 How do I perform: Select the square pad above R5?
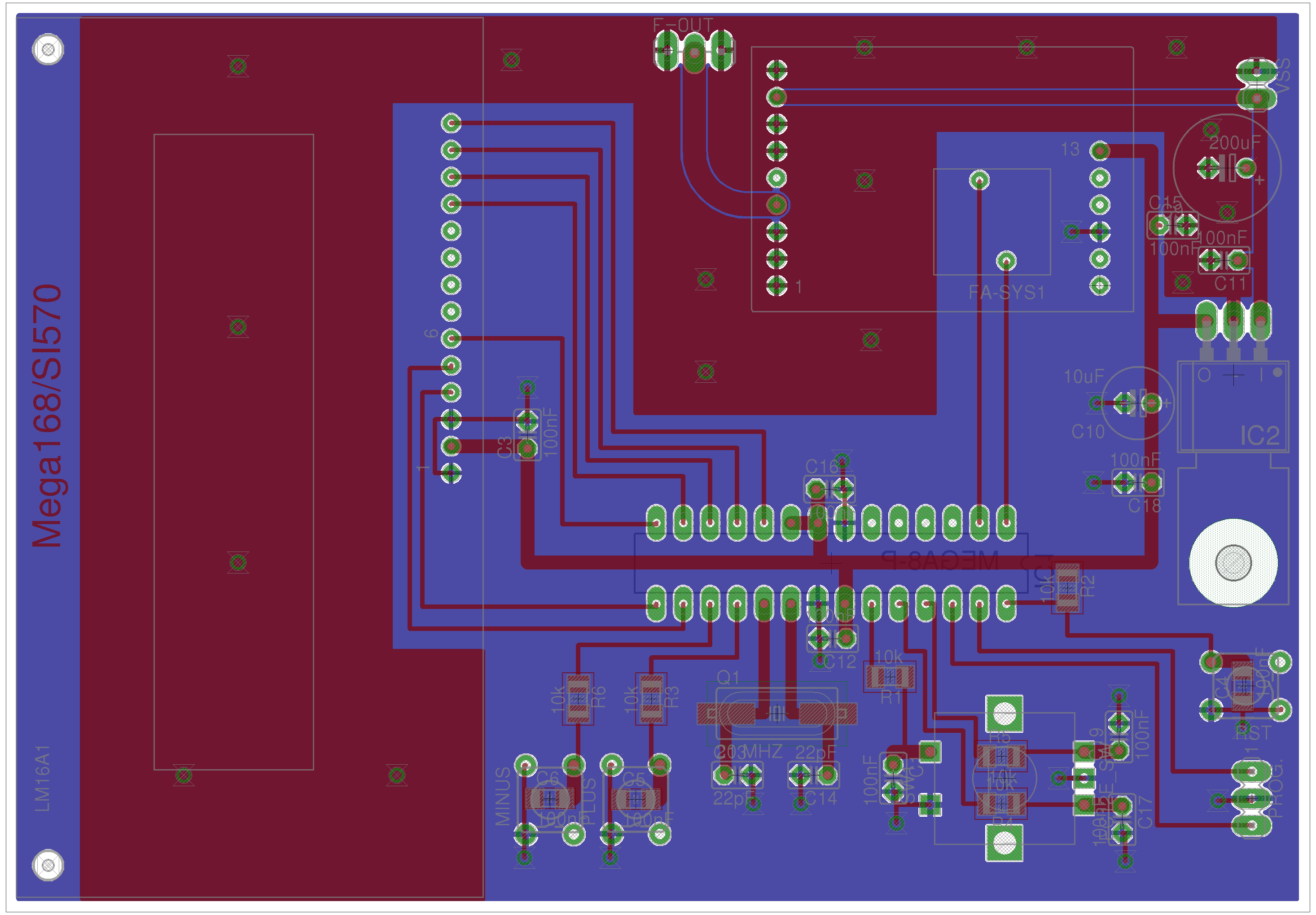1004,714
